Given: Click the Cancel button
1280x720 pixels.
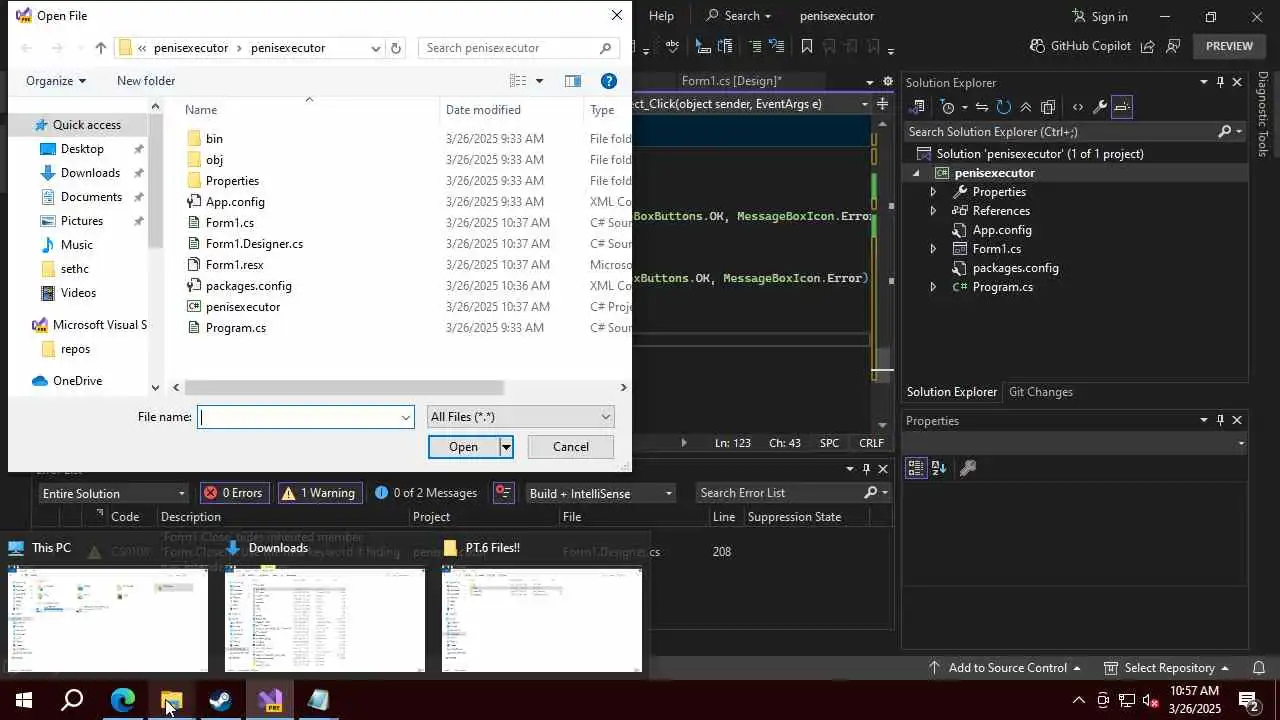Looking at the screenshot, I should pyautogui.click(x=571, y=447).
